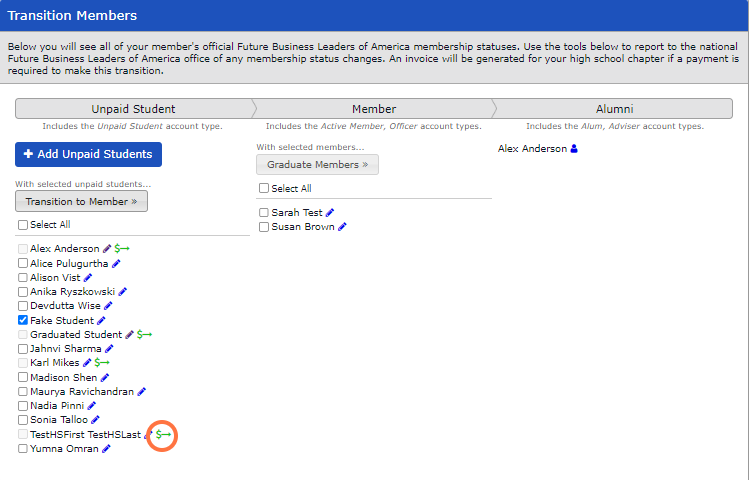Click the pencil icon beside Maurya Ravichandran
The image size is (749, 480).
point(141,392)
